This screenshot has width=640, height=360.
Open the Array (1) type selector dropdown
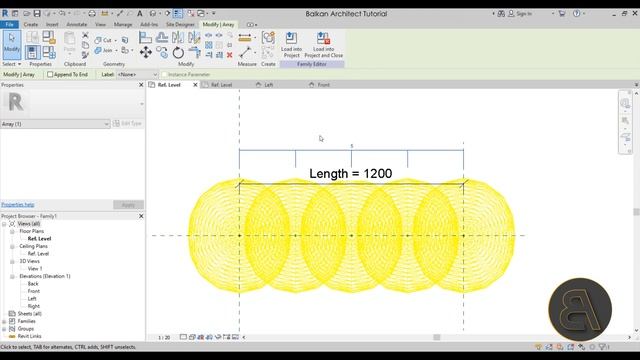55,124
